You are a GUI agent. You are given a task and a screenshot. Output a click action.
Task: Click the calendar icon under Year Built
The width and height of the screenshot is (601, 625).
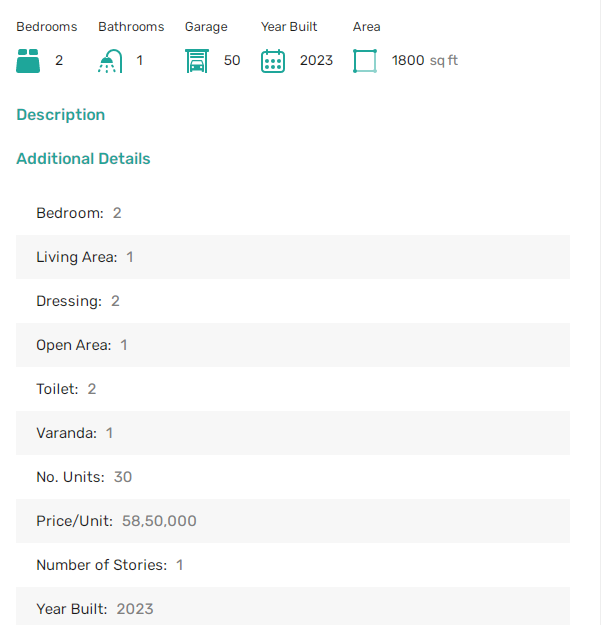[x=273, y=61]
